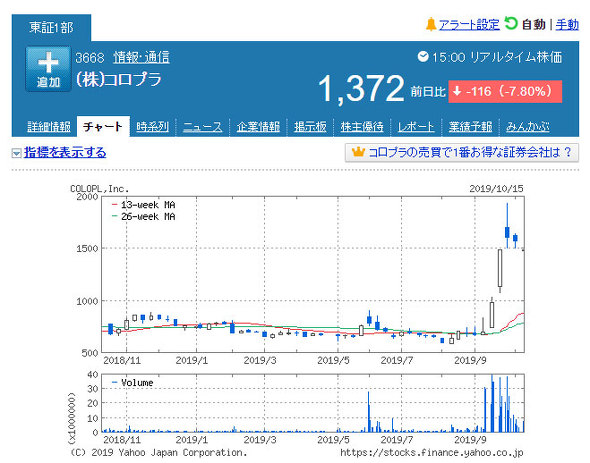Select the チャート tab
590x463 pixels.
pos(103,126)
